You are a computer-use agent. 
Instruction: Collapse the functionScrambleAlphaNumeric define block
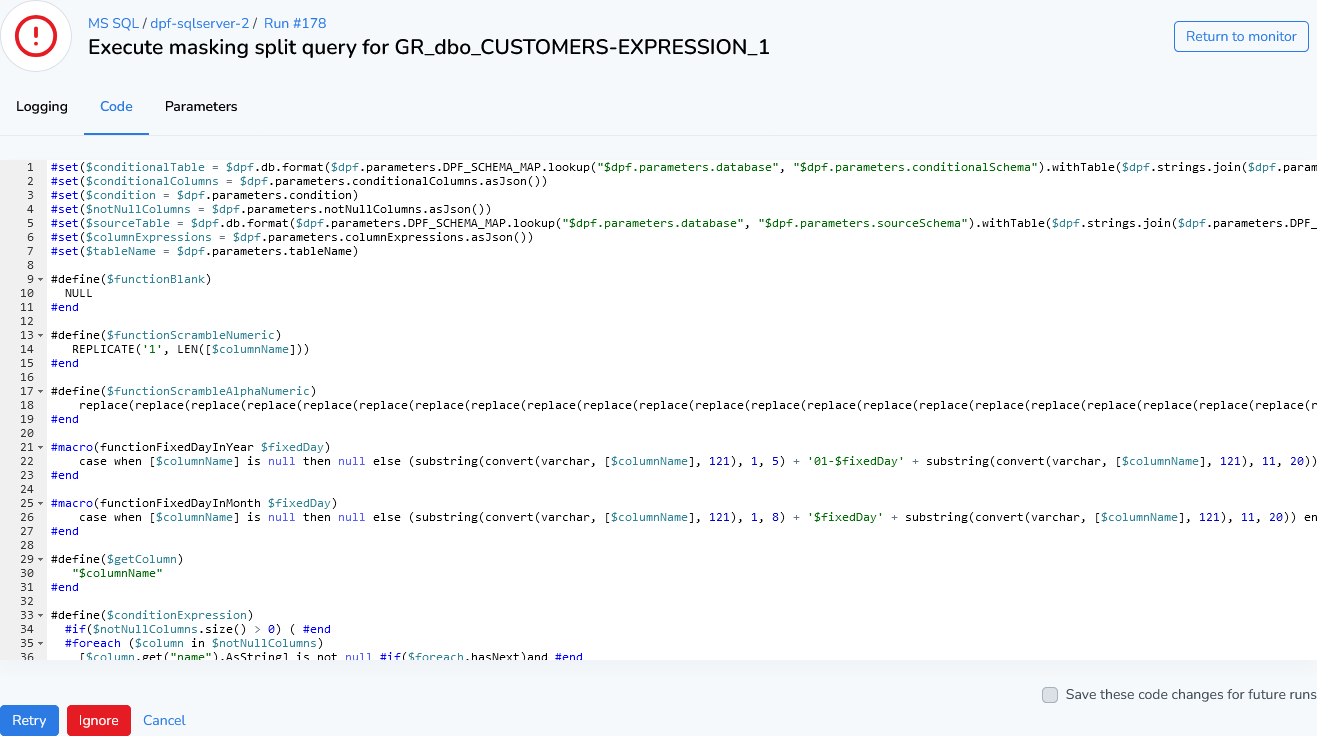pos(42,391)
